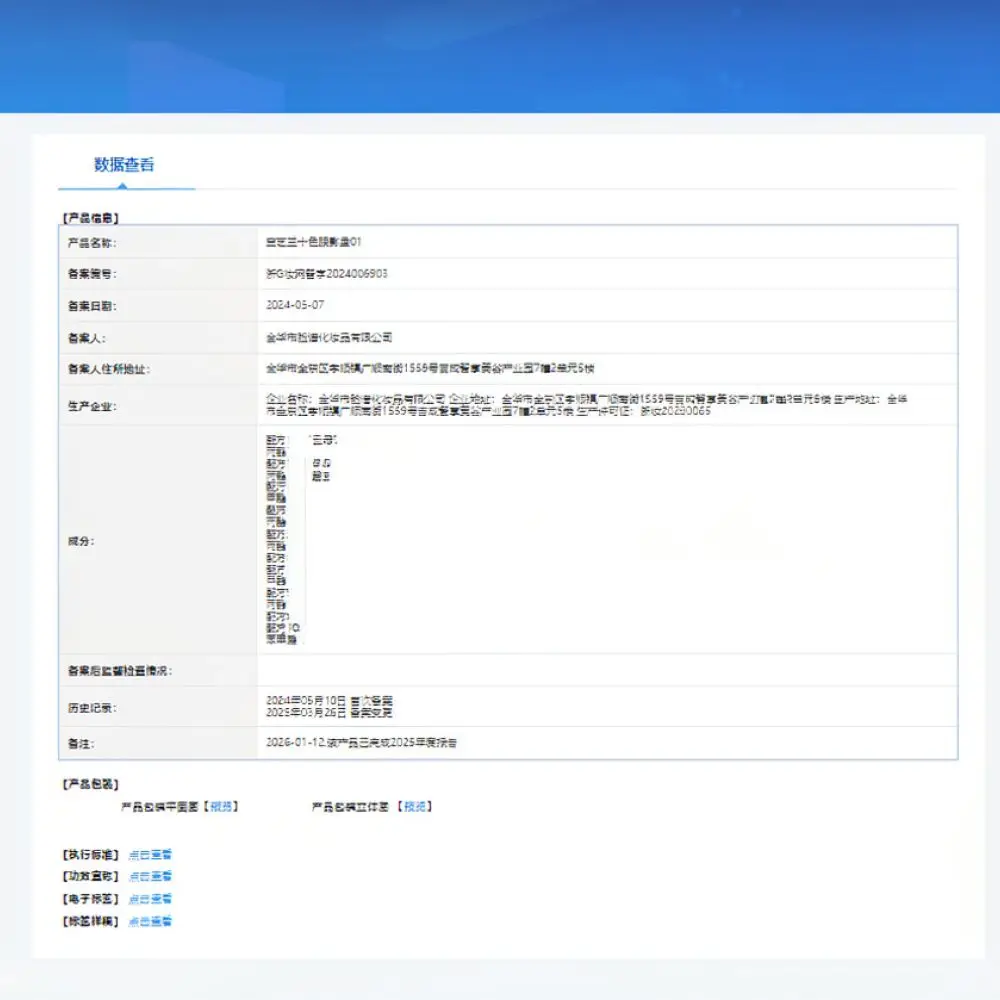Click the 【产品包装】 section heading
Screen dimensions: 1000x1000
[x=91, y=784]
